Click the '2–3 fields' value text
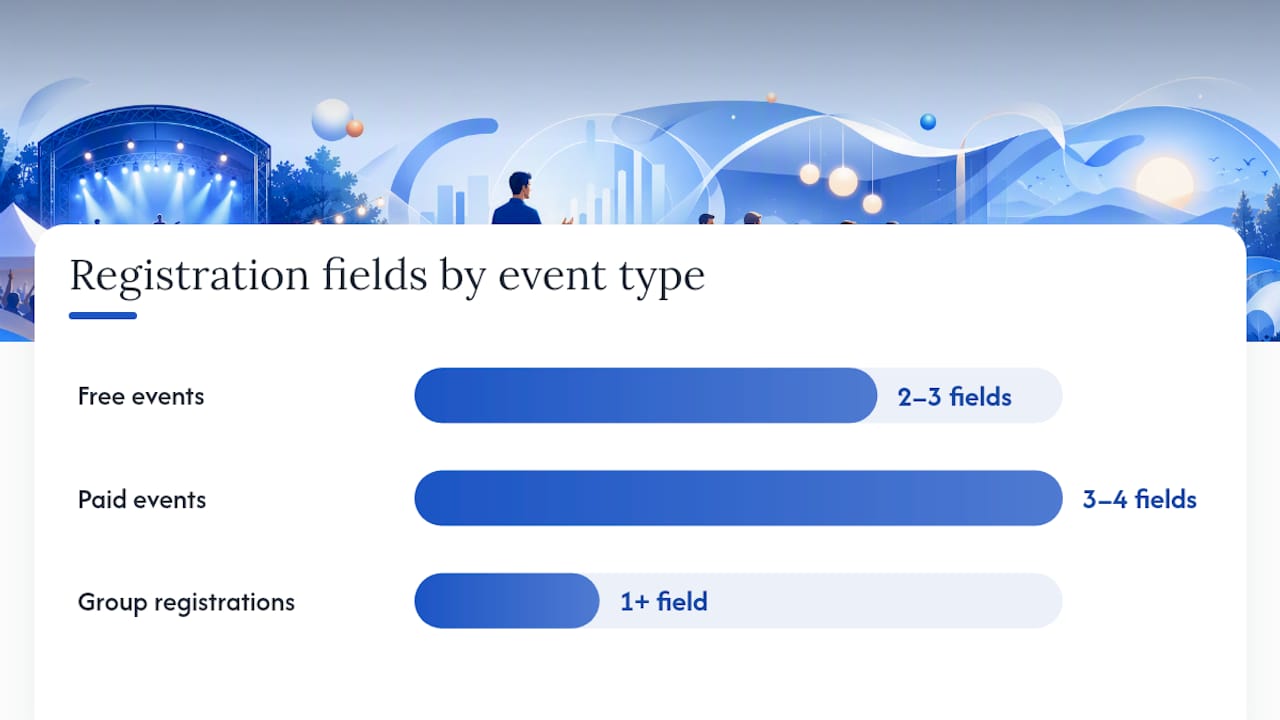This screenshot has width=1280, height=720. coord(954,397)
